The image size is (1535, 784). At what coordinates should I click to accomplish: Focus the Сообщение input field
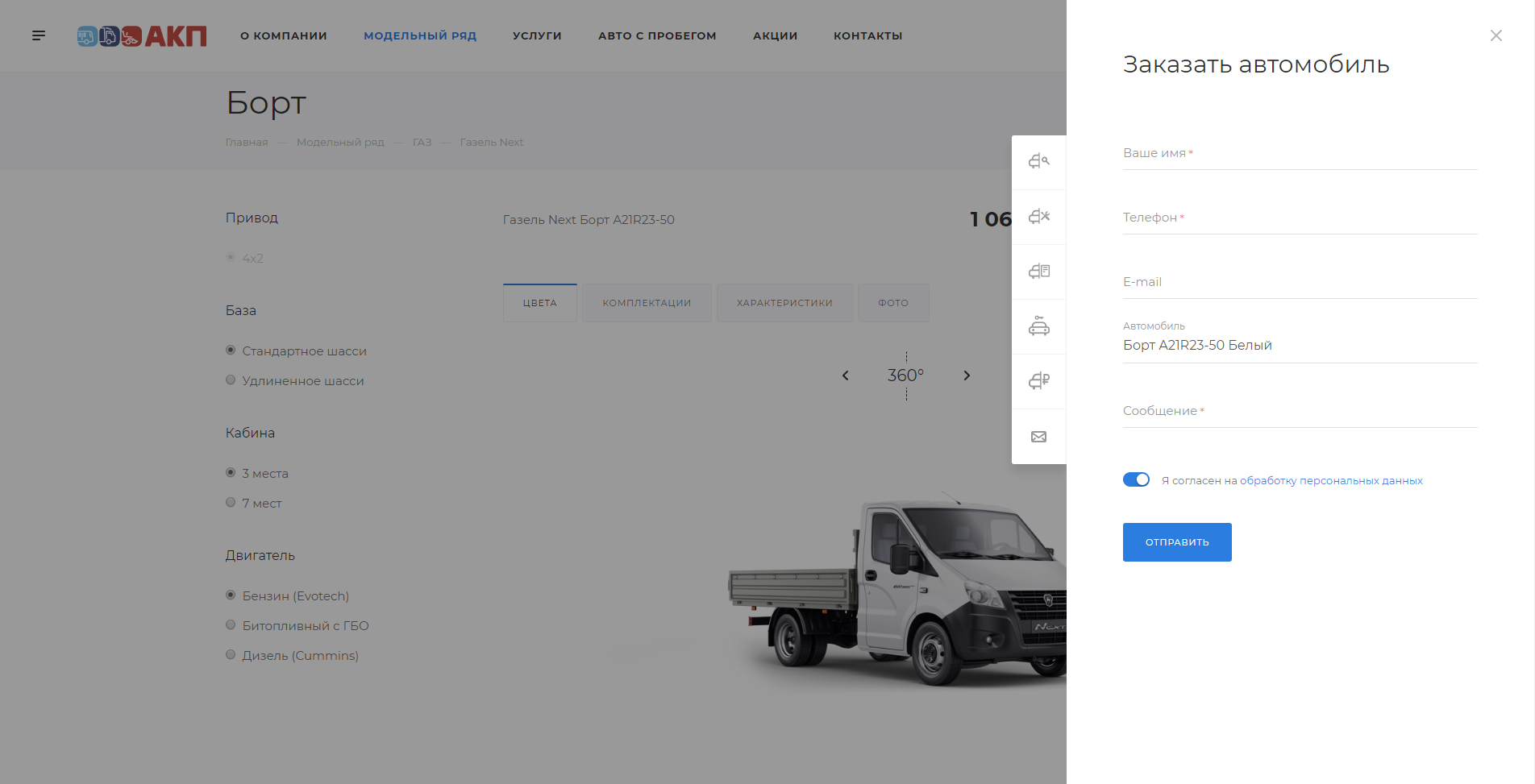pos(1300,411)
